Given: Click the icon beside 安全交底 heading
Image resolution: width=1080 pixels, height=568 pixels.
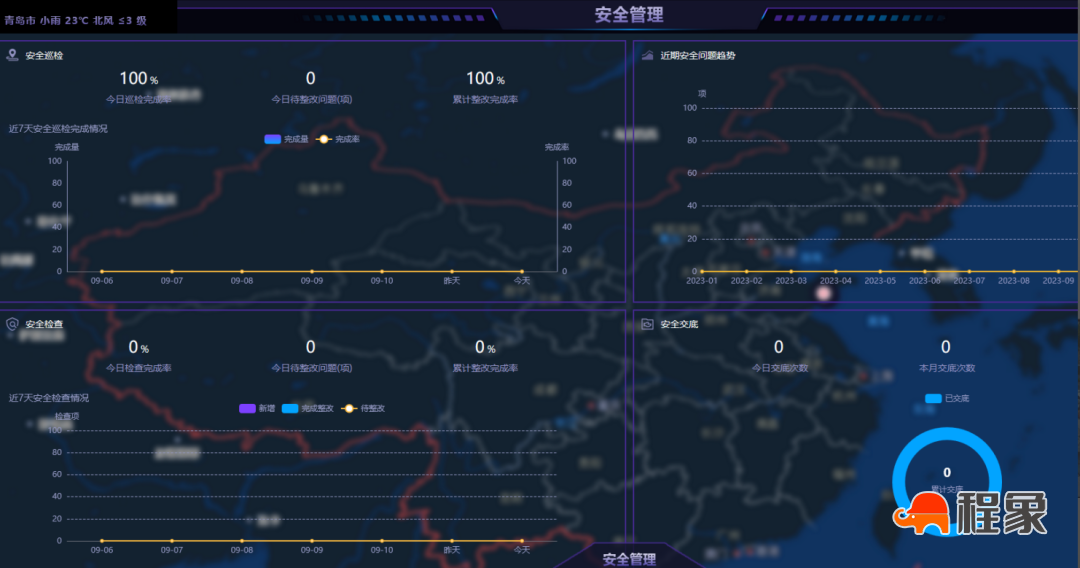Looking at the screenshot, I should pos(647,324).
